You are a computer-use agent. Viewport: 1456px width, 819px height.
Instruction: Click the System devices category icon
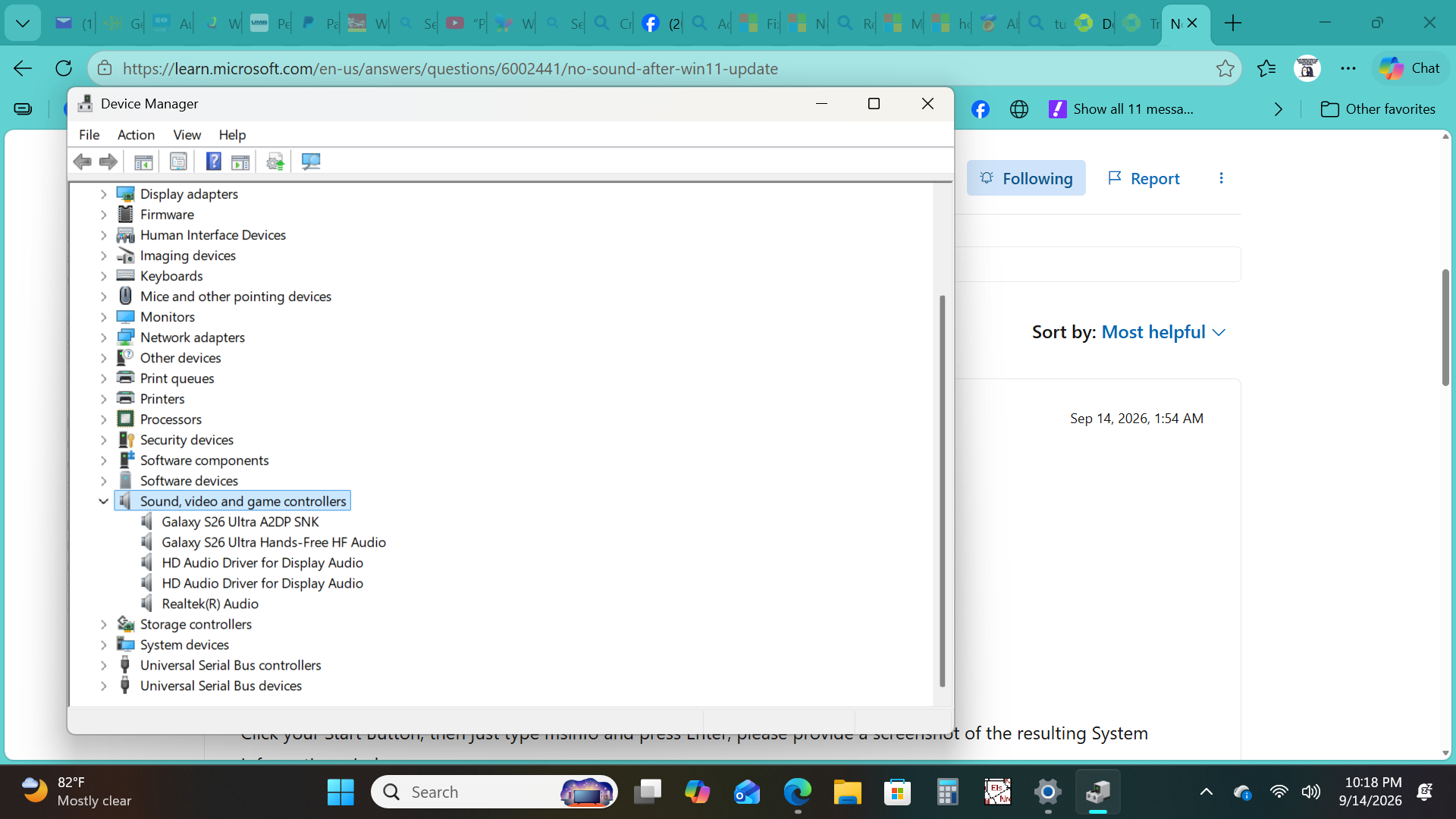point(125,645)
